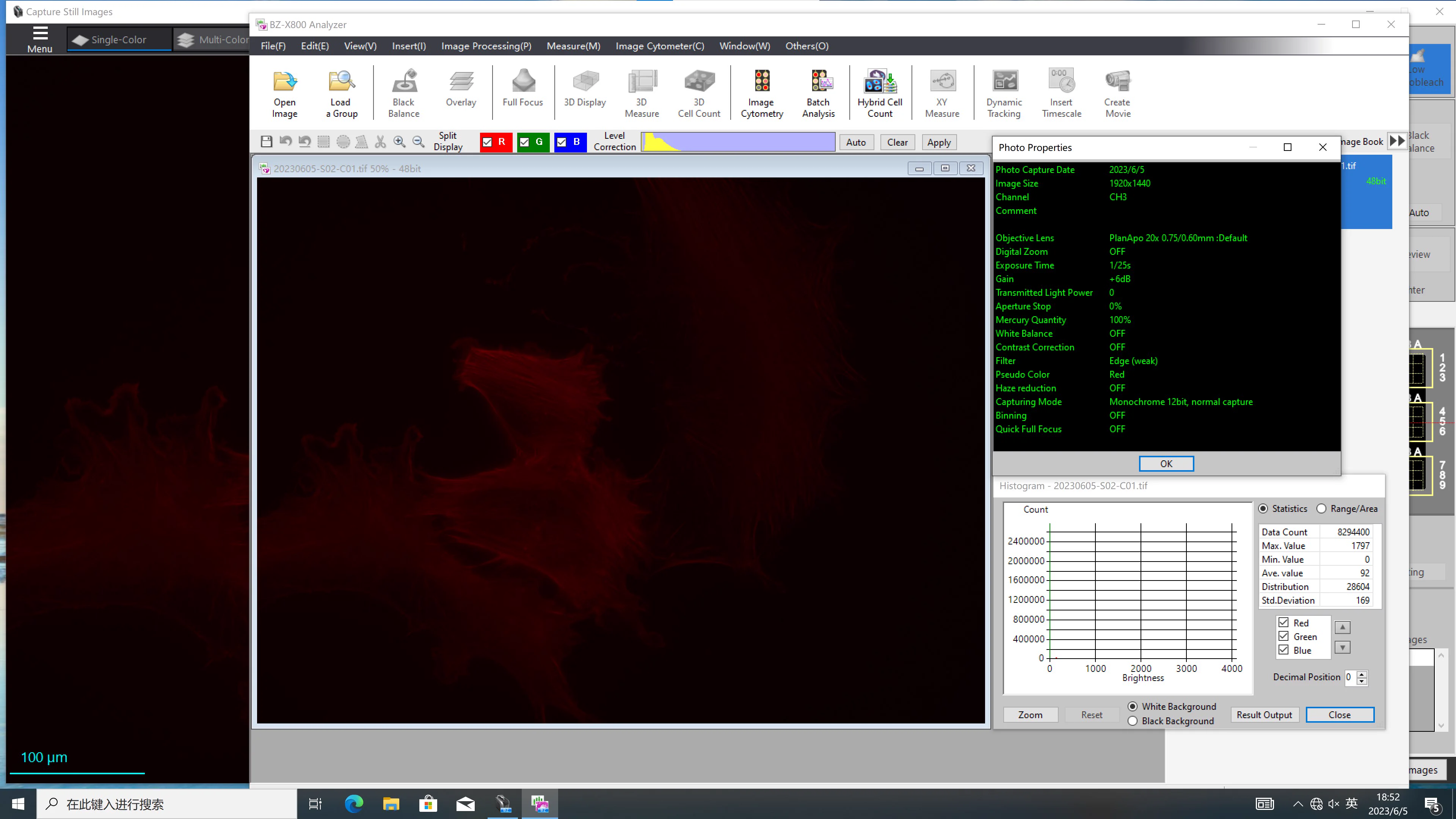Open the Measure(M) menu
1456x819 pixels.
(573, 46)
